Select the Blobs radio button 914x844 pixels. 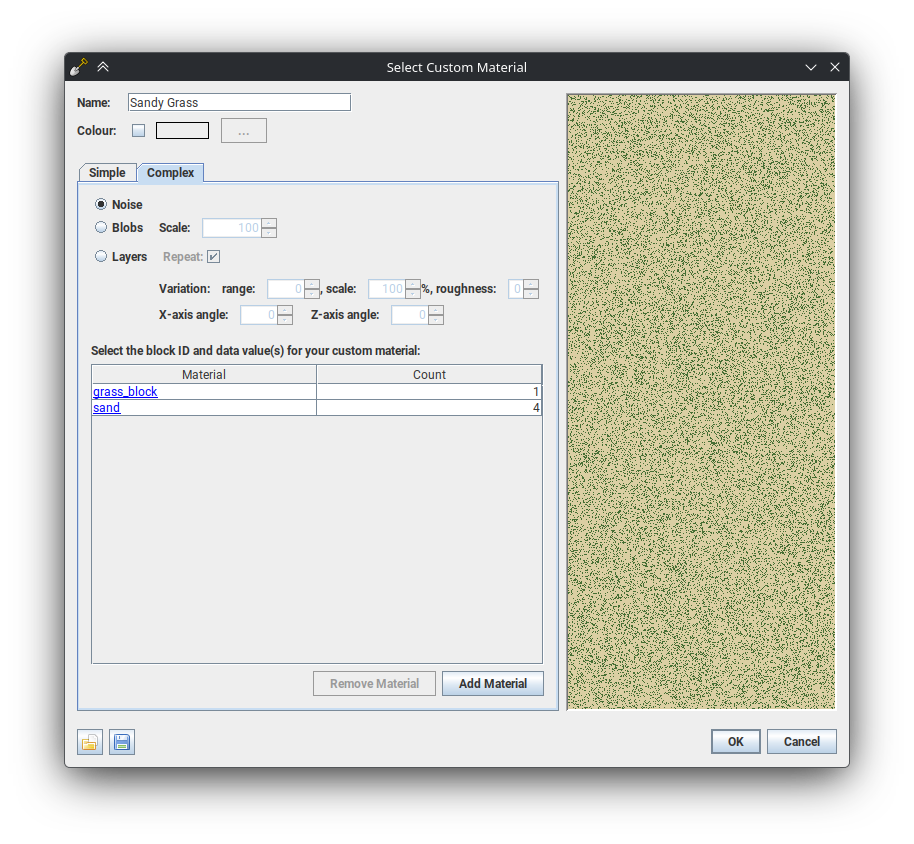[x=100, y=227]
